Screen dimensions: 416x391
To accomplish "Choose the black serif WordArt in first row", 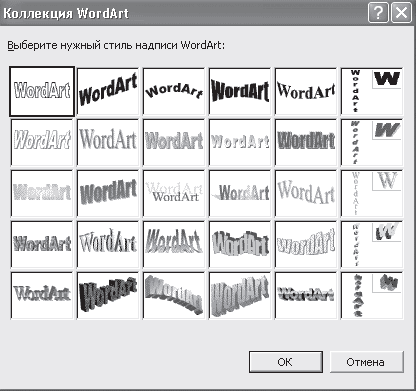I will 306,91.
